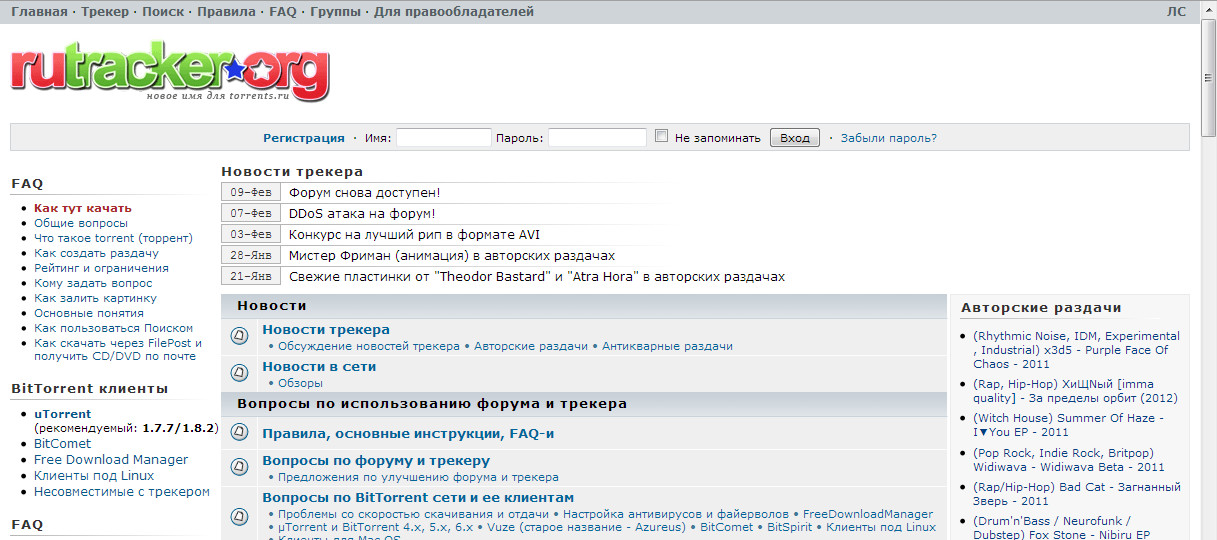This screenshot has width=1217, height=540.
Task: Open BitComet client link
Action: tap(62, 443)
